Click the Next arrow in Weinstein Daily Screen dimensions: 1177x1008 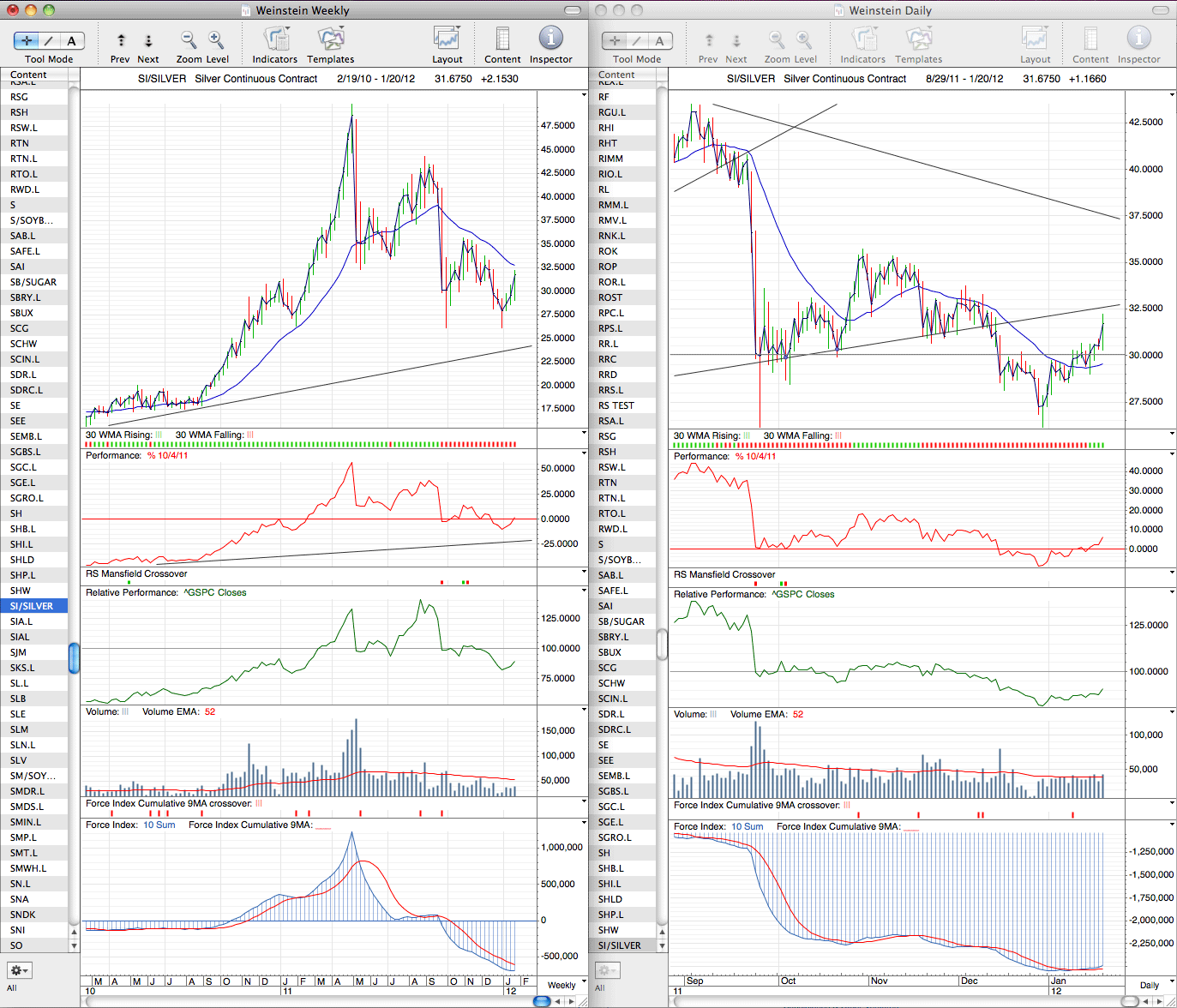[736, 40]
